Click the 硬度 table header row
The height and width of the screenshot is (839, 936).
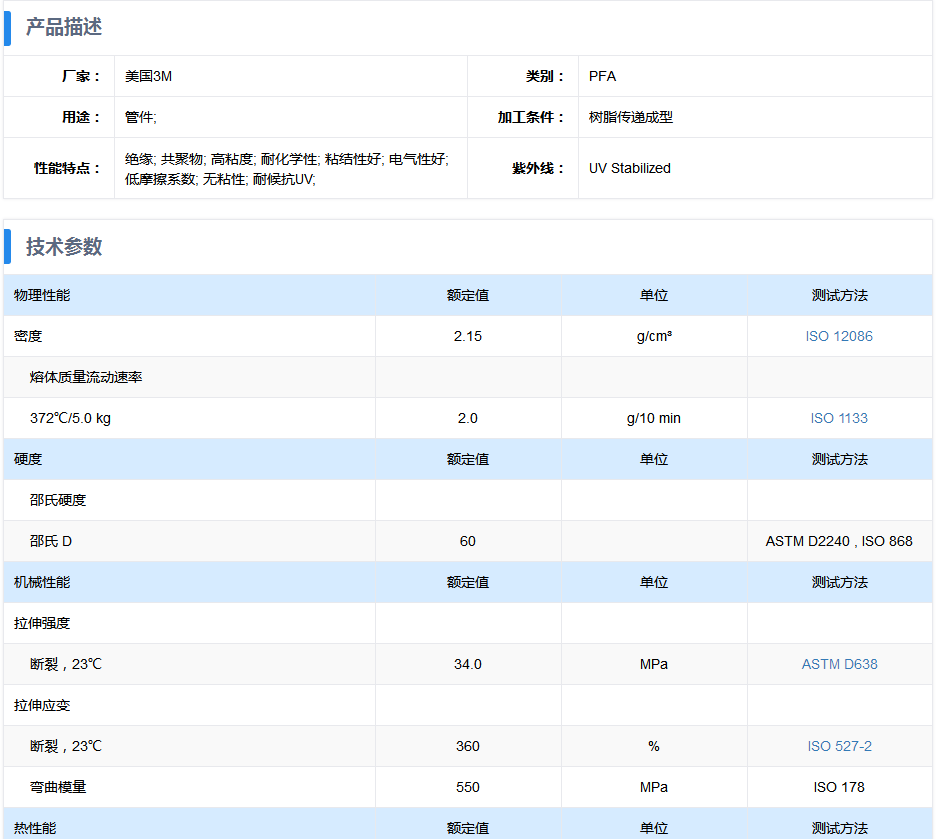point(28,459)
